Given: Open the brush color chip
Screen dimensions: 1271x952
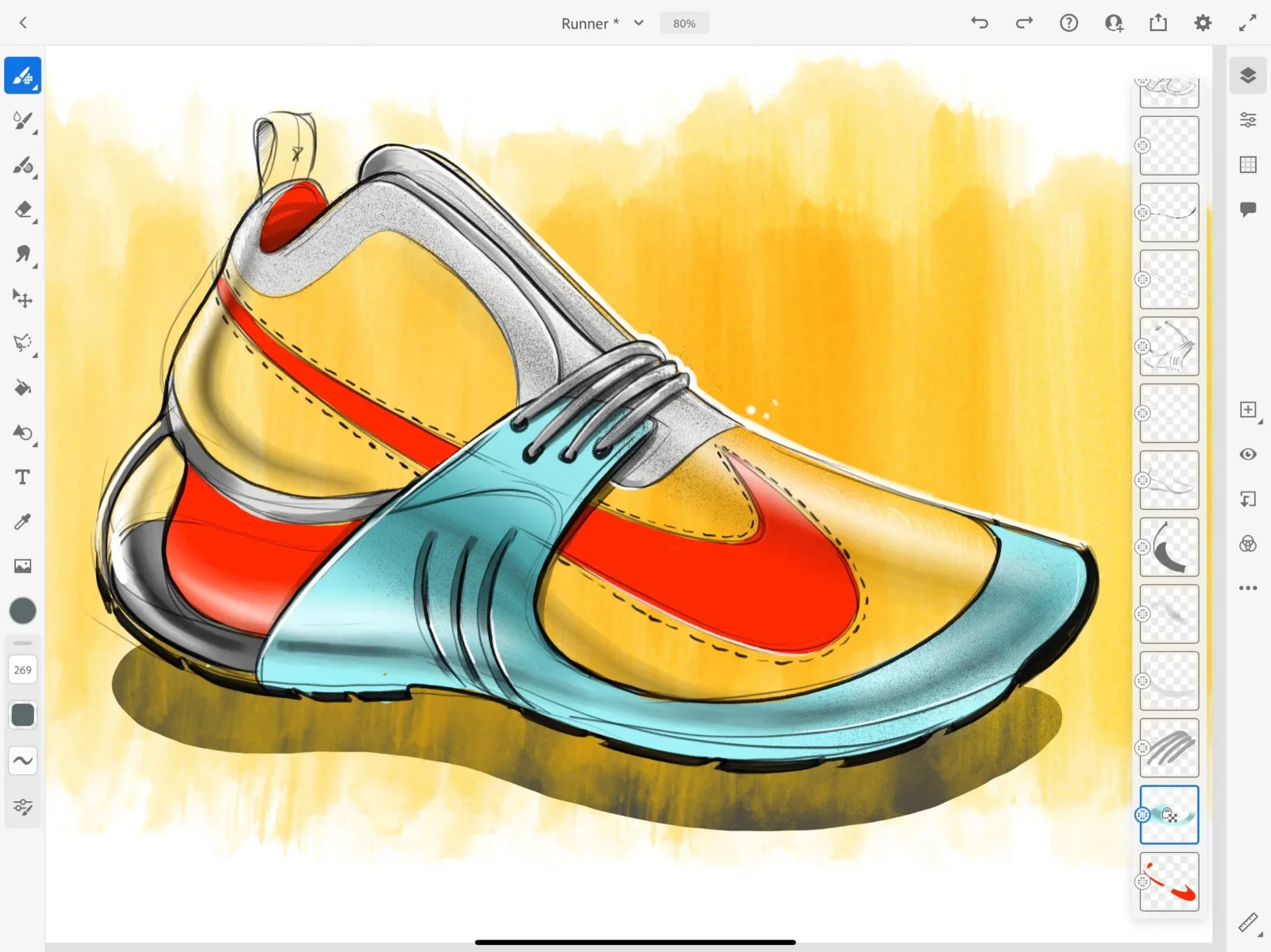Looking at the screenshot, I should (x=23, y=611).
